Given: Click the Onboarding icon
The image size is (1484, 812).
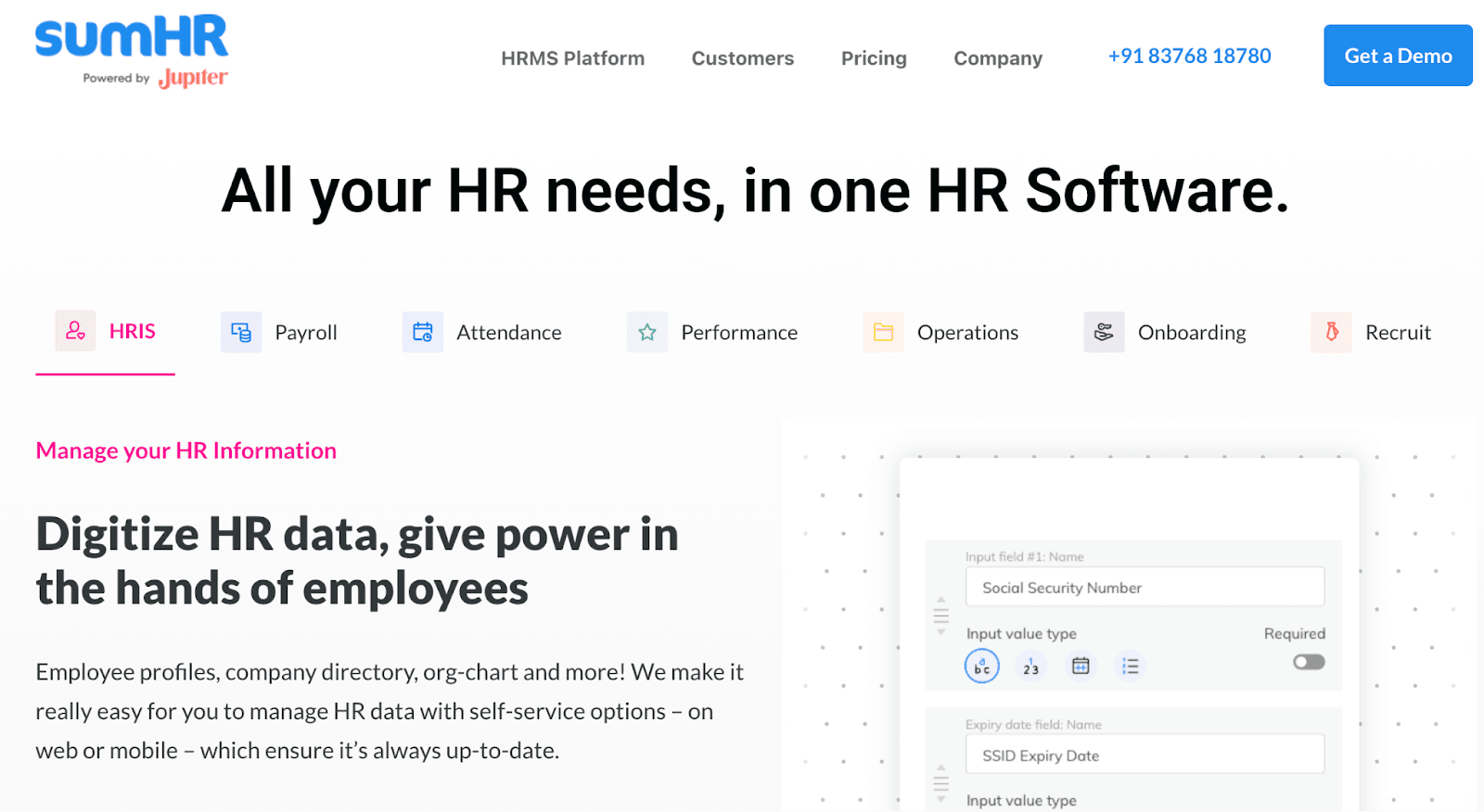Looking at the screenshot, I should [x=1104, y=332].
